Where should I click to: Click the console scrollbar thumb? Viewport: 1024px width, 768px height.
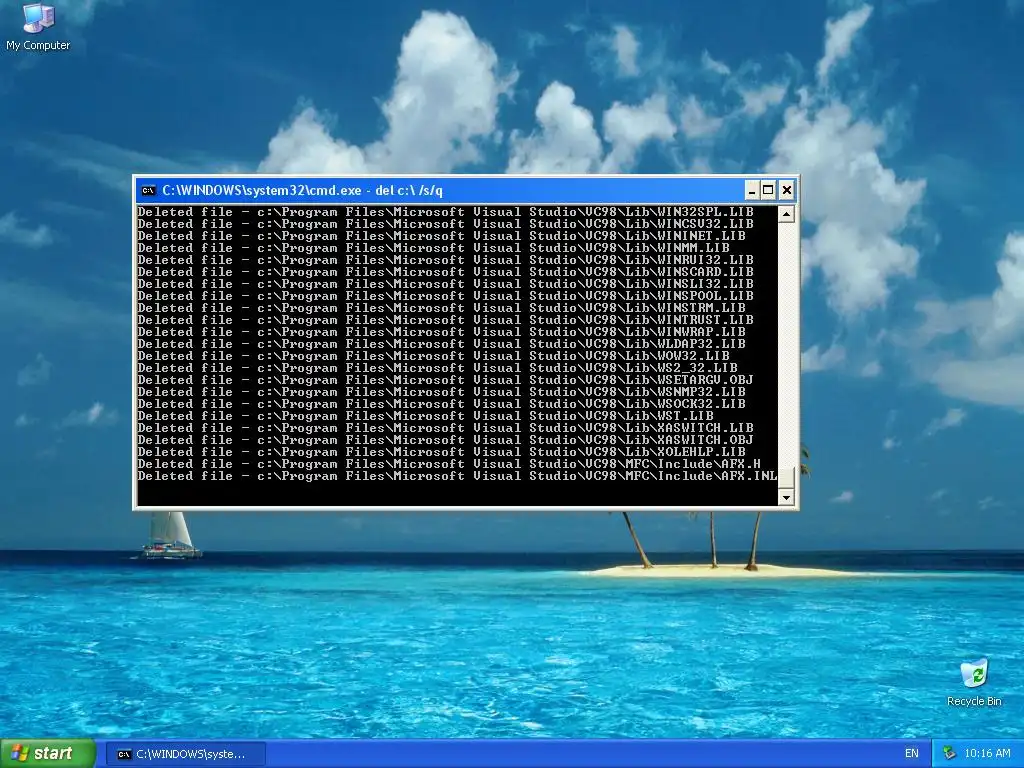click(x=786, y=477)
